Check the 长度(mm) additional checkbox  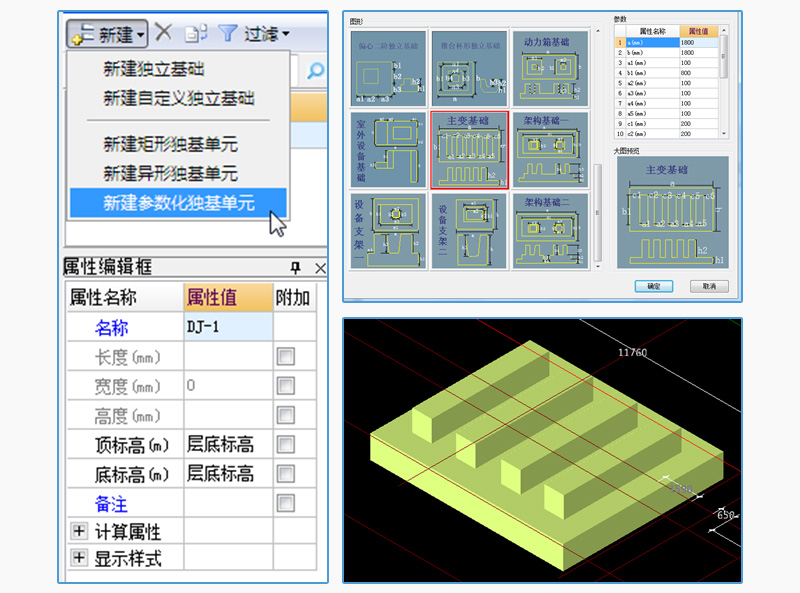286,356
